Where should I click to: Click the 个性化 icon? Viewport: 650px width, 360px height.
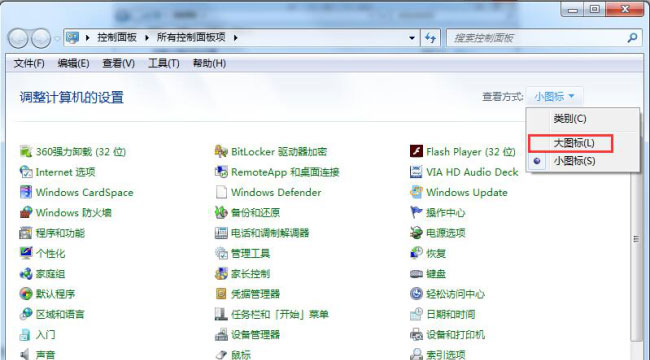point(26,253)
